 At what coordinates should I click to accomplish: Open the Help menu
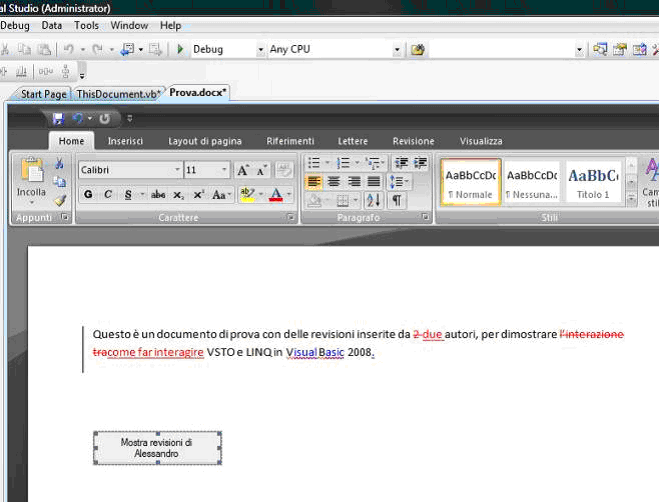pos(170,26)
